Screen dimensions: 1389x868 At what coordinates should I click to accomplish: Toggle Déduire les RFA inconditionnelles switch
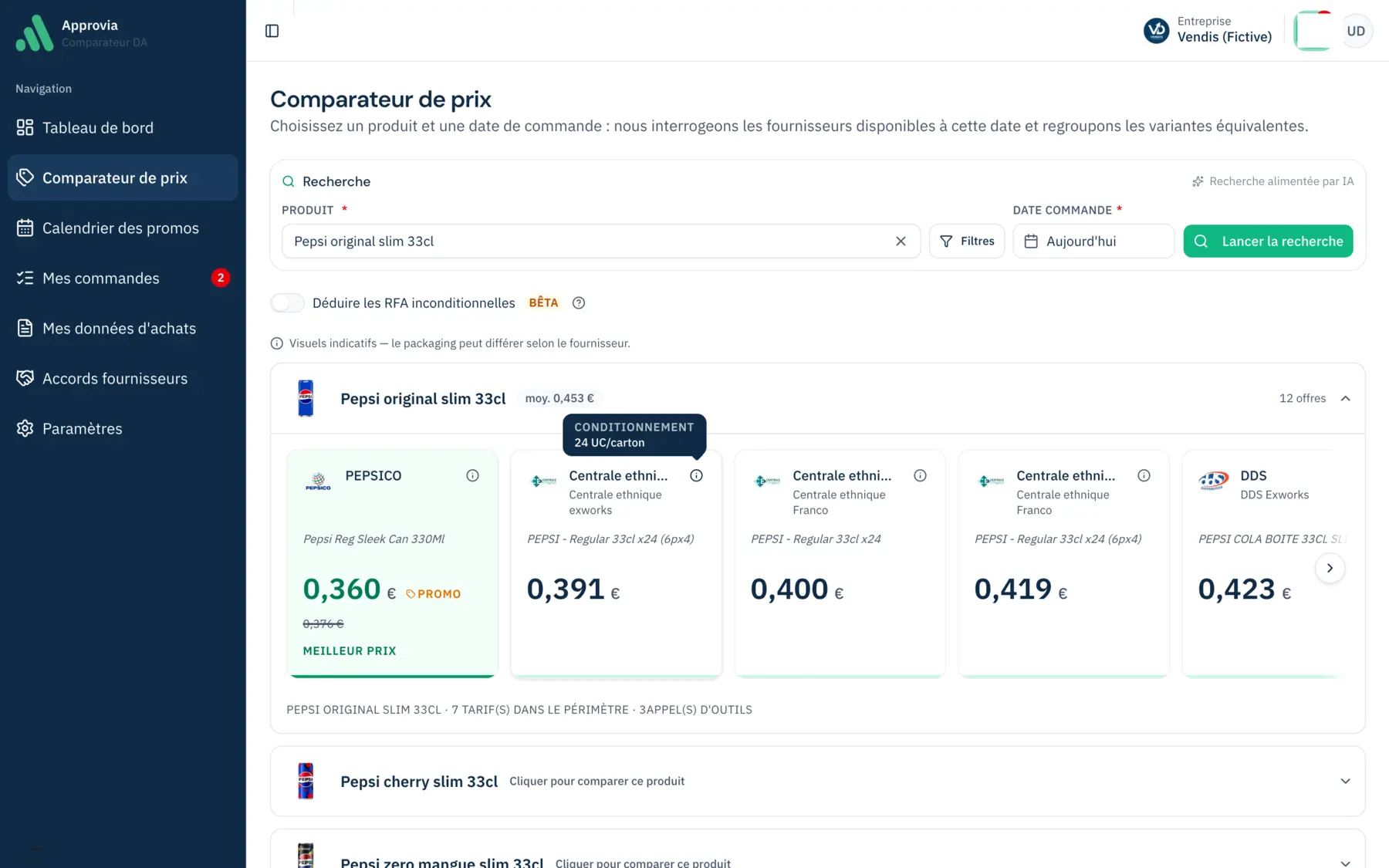coord(287,303)
